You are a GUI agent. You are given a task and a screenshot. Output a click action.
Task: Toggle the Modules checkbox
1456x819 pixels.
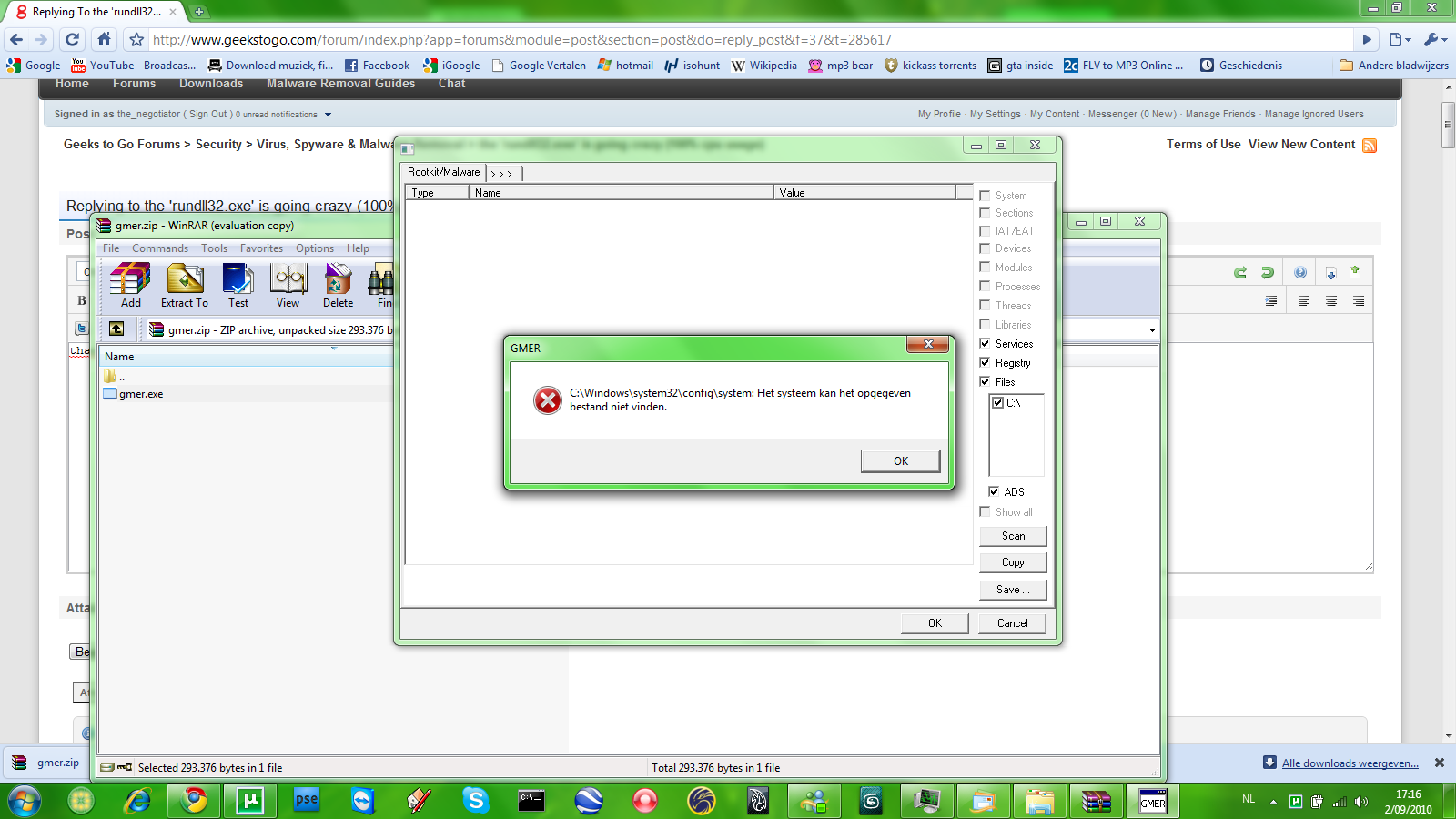tap(985, 268)
